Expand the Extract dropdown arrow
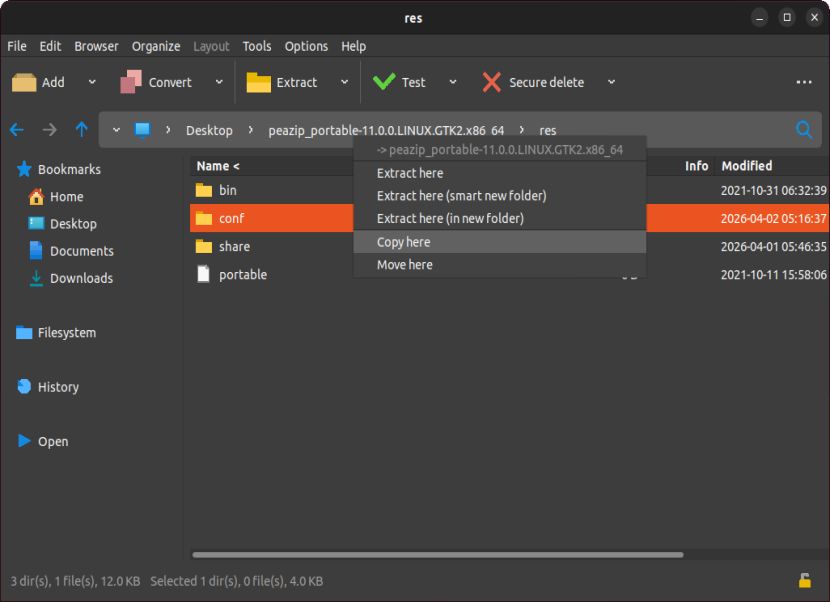 tap(345, 82)
